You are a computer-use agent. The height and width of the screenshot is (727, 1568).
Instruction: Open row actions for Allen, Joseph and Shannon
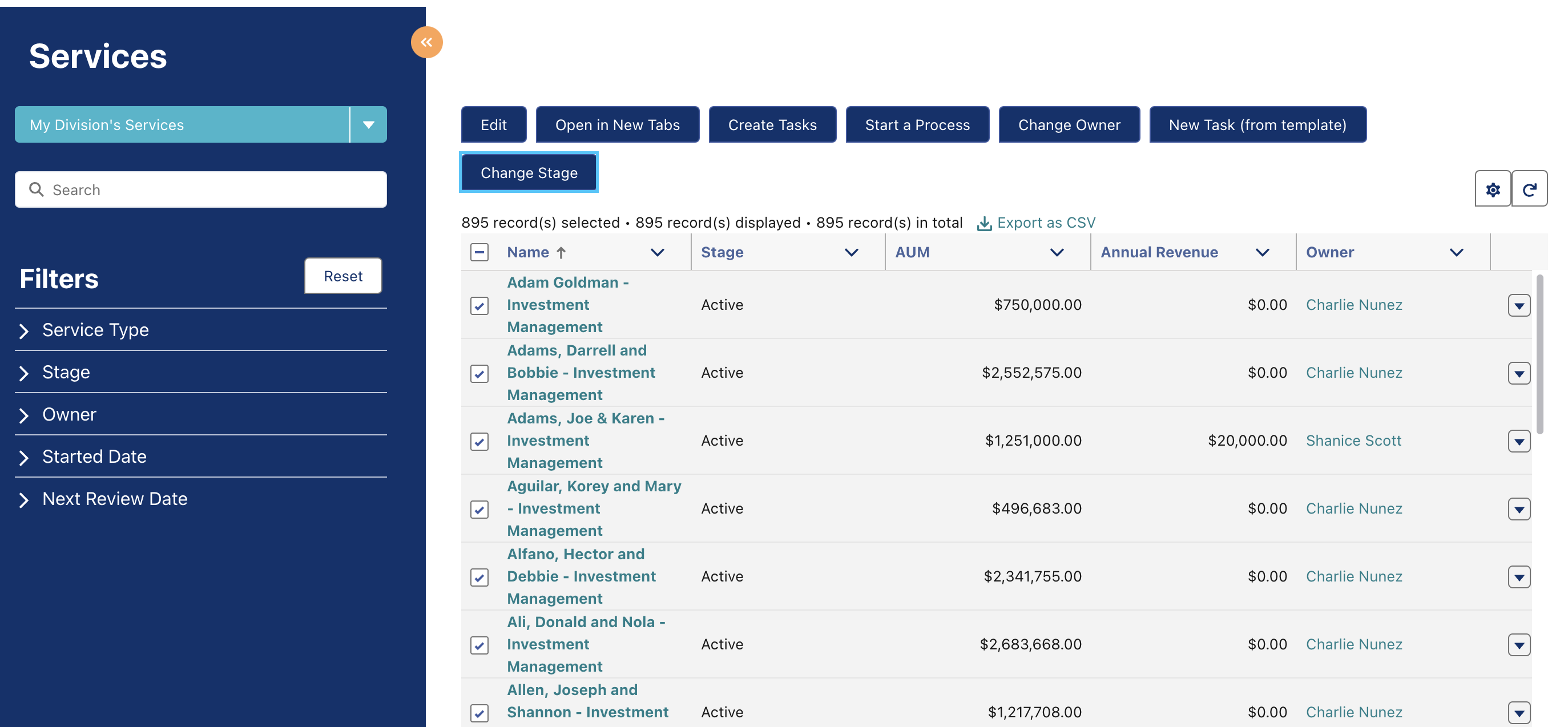1519,712
